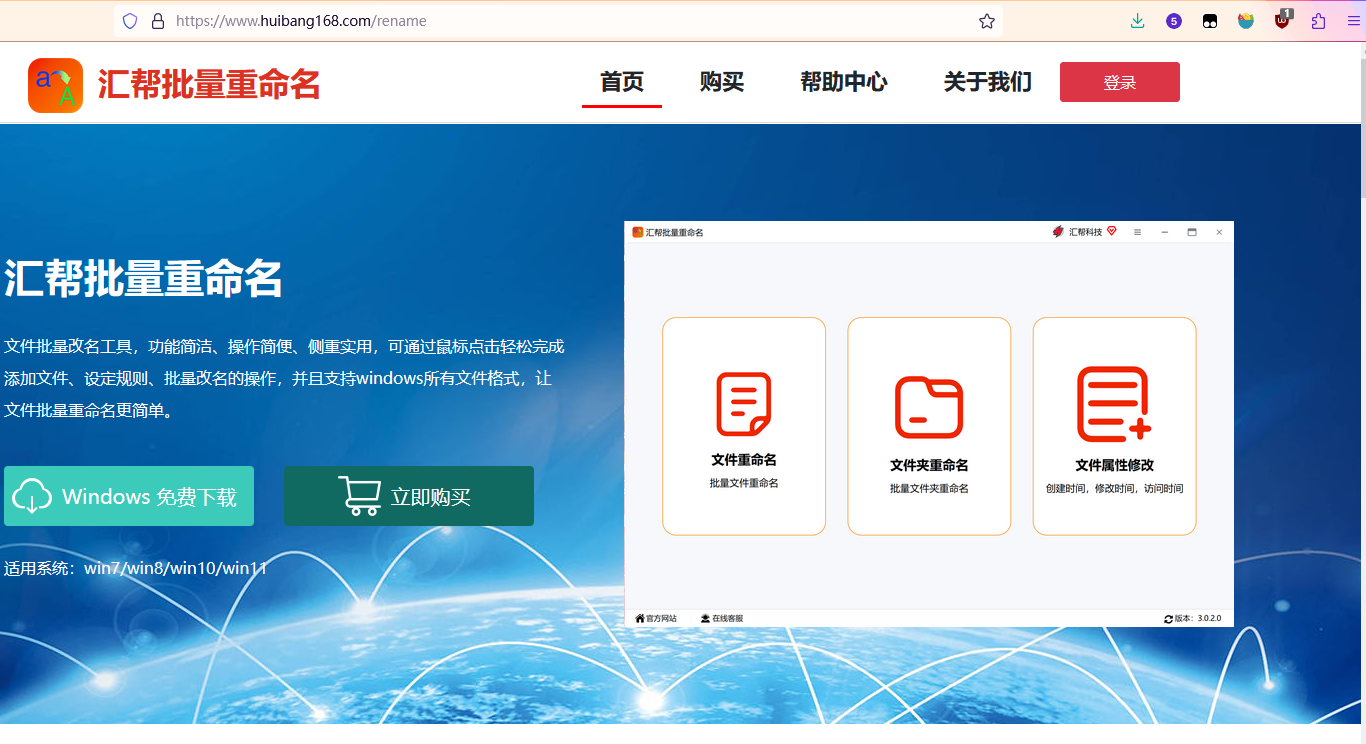Click the 汇帮科技 text in app titlebar
Image resolution: width=1366 pixels, height=744 pixels.
1085,232
